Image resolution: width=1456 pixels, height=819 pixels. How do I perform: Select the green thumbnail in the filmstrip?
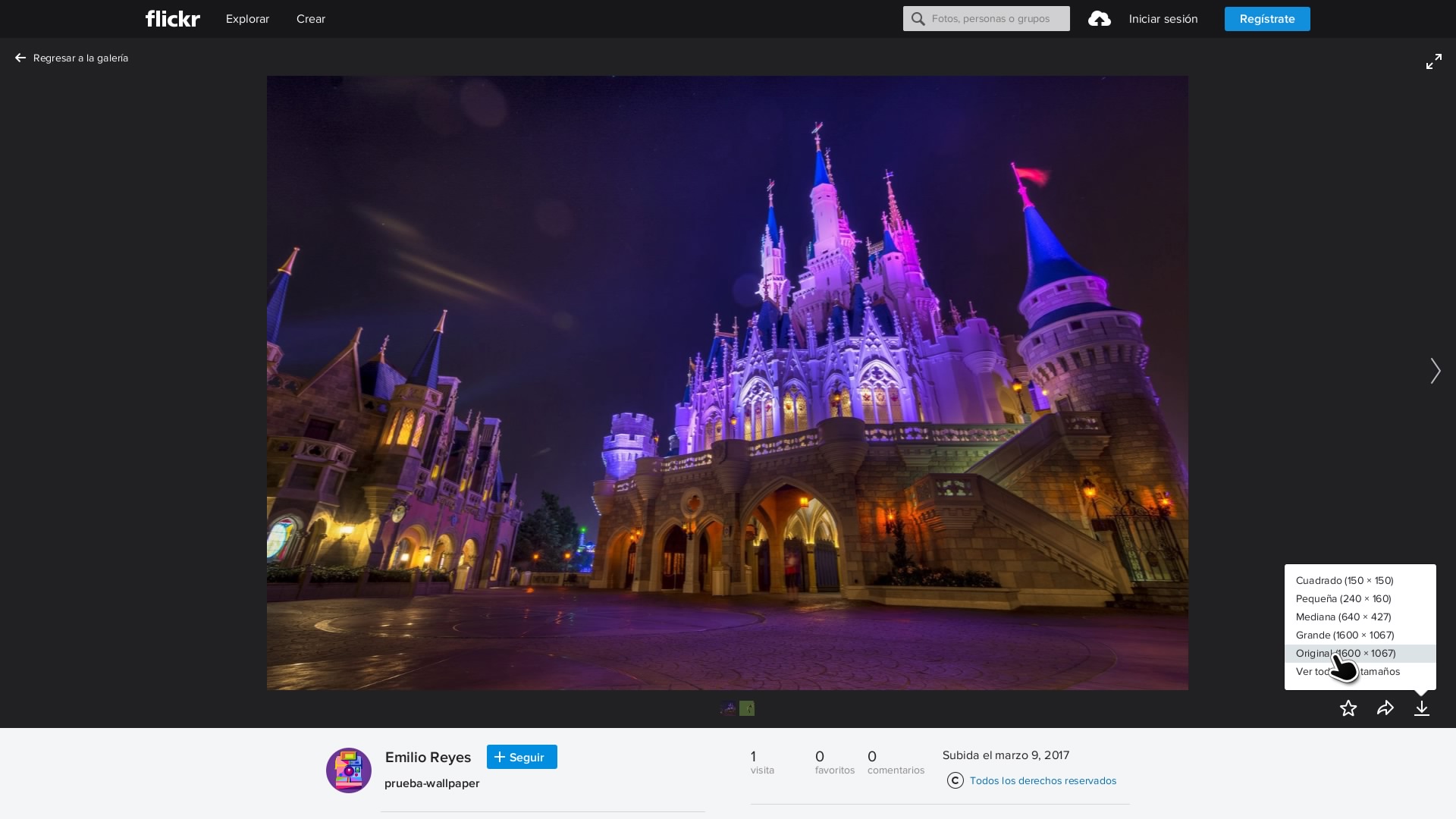[x=747, y=708]
